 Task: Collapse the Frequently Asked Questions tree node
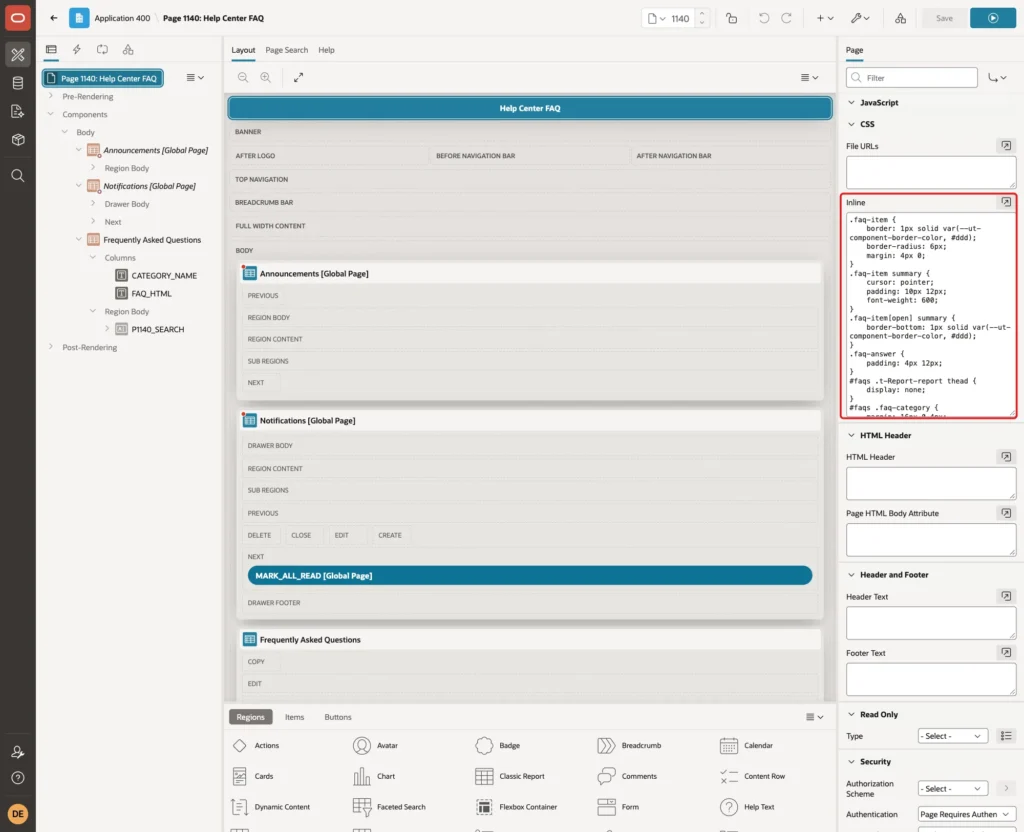click(78, 240)
